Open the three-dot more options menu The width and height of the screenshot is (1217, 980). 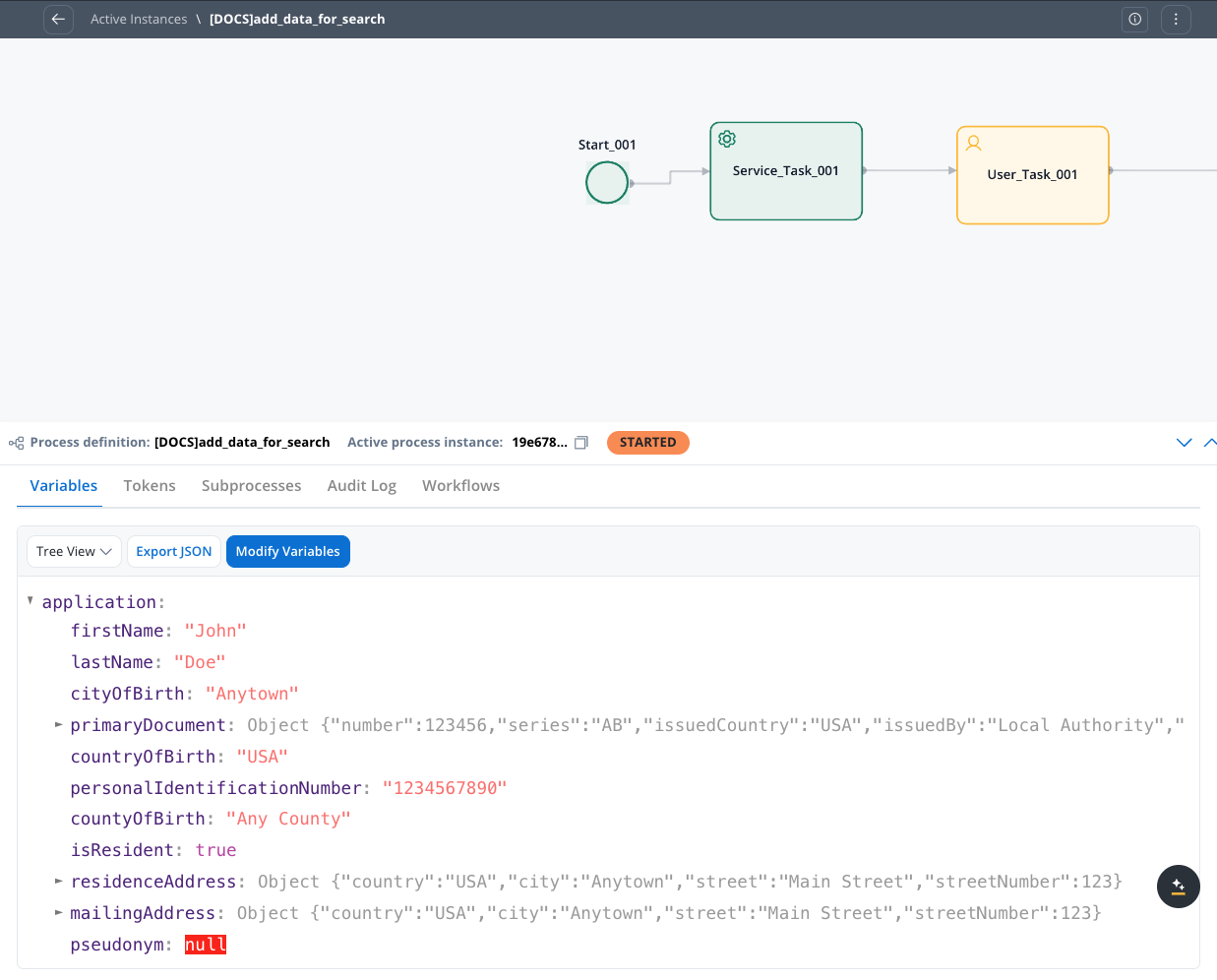tap(1176, 19)
